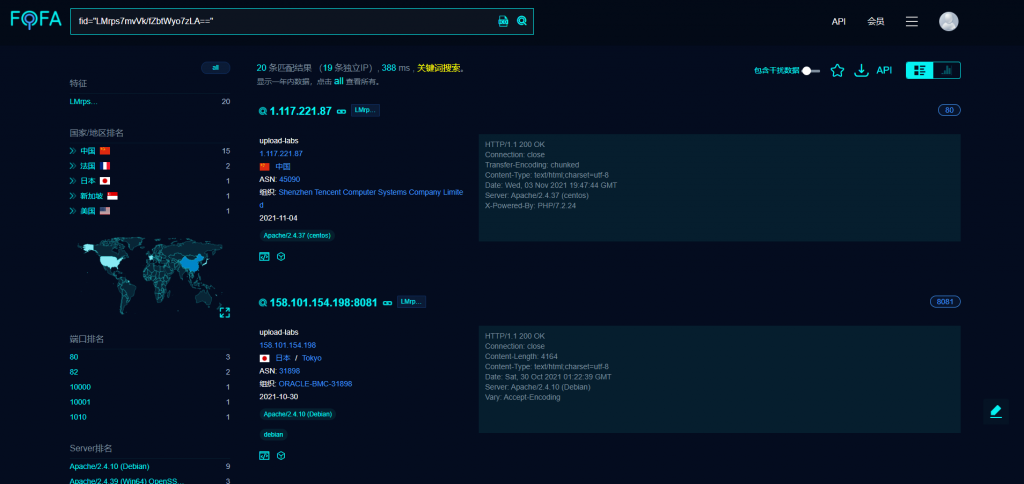1024x484 pixels.
Task: Click search icon before 158.101.154.198:8081
Action: [263, 302]
